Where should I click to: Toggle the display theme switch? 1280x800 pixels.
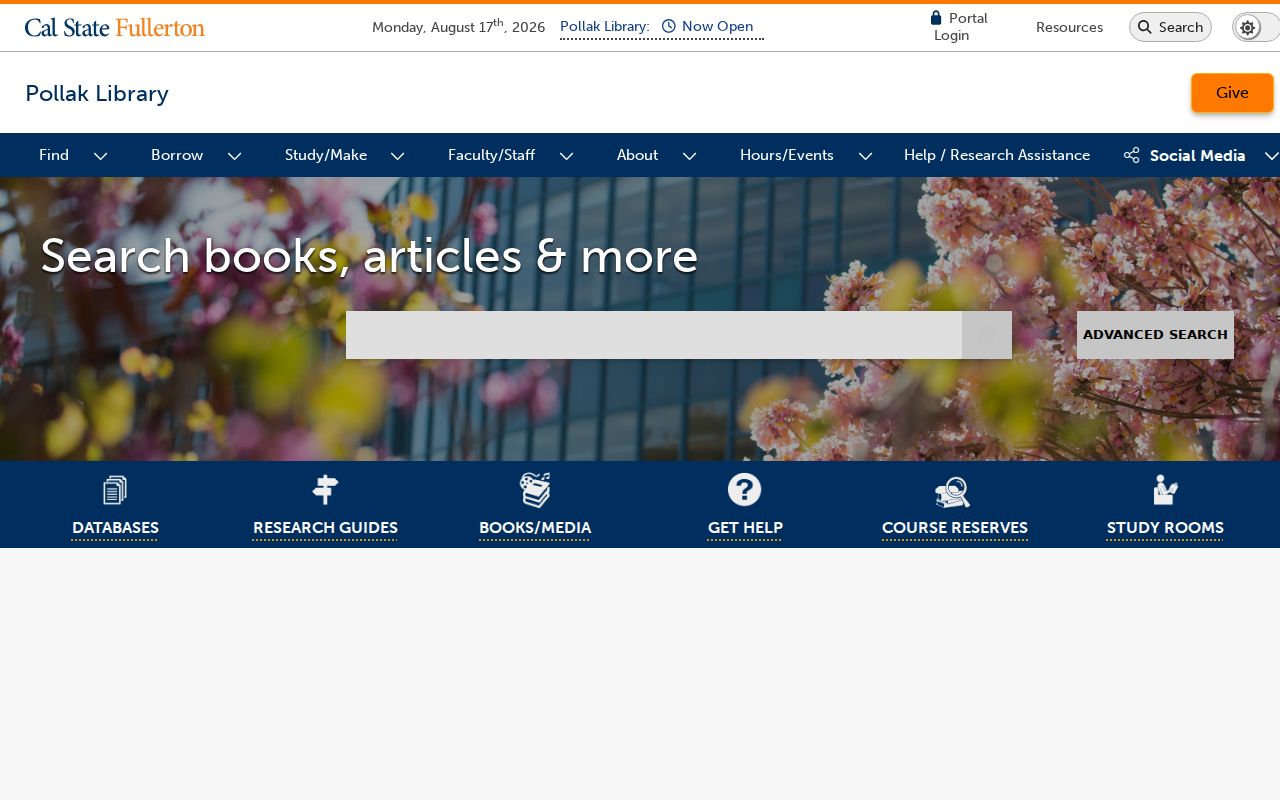coord(1256,27)
